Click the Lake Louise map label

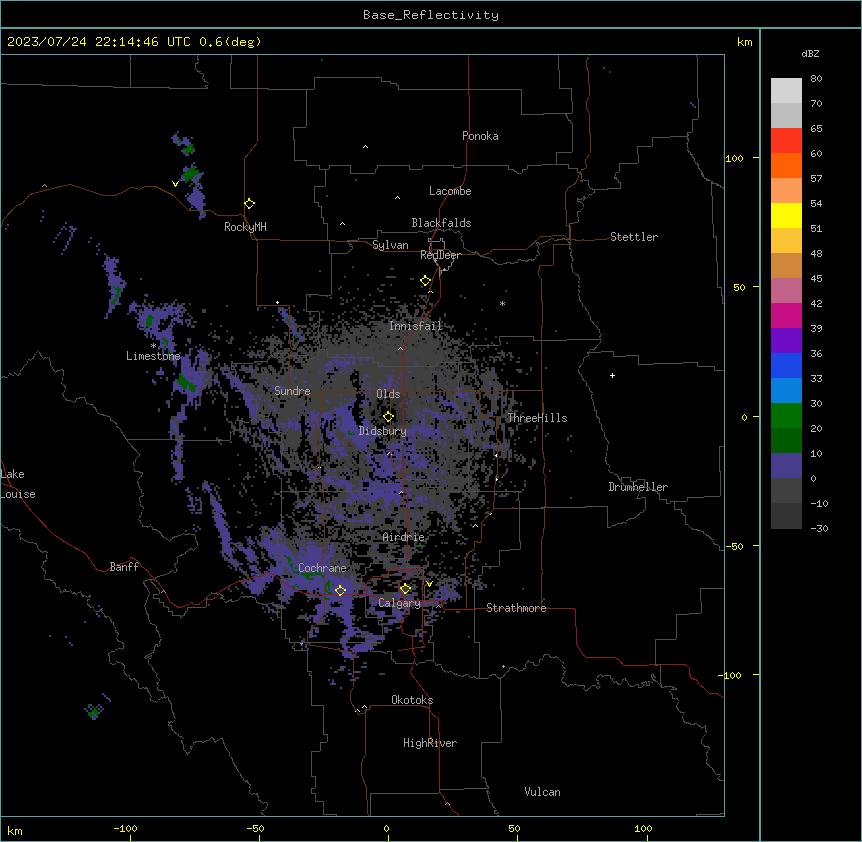pyautogui.click(x=18, y=484)
